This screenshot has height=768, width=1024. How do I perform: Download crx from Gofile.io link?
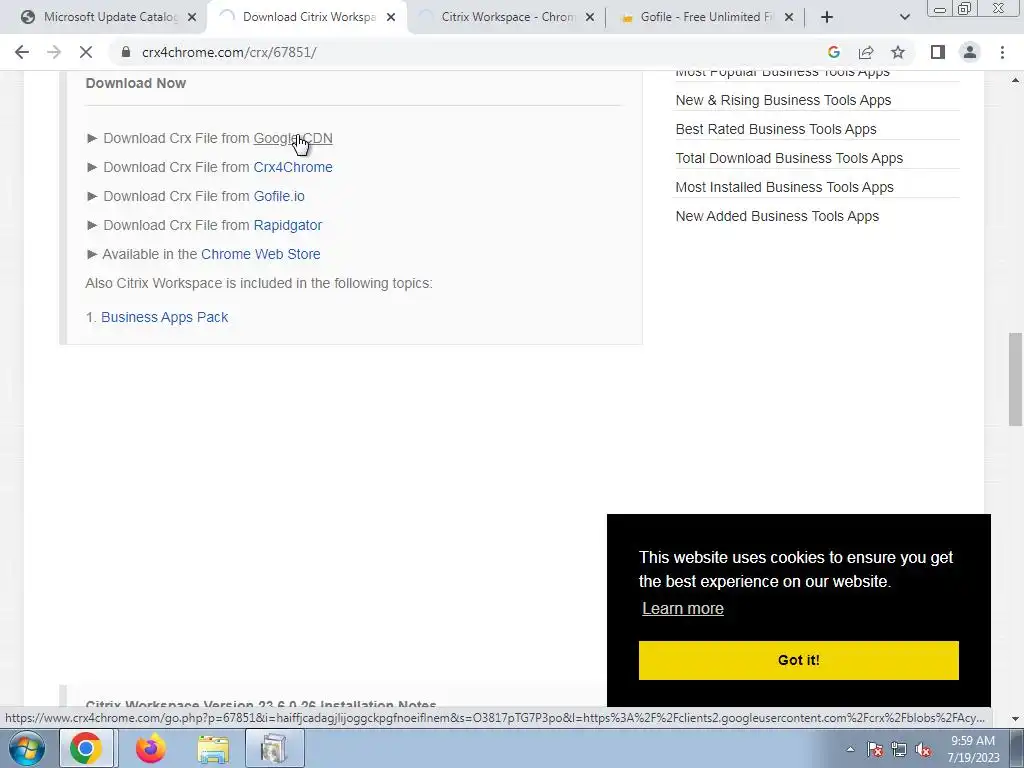click(x=279, y=196)
